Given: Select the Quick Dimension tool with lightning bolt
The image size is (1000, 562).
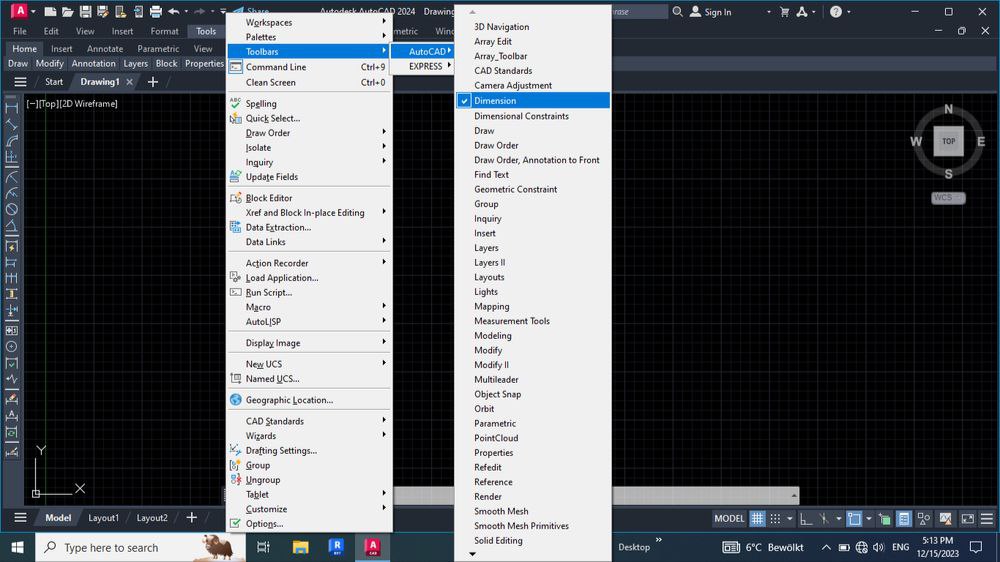Looking at the screenshot, I should click(11, 246).
